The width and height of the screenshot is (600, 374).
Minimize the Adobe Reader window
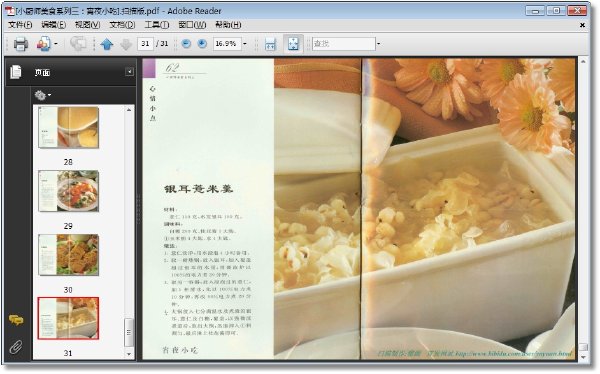(x=535, y=11)
